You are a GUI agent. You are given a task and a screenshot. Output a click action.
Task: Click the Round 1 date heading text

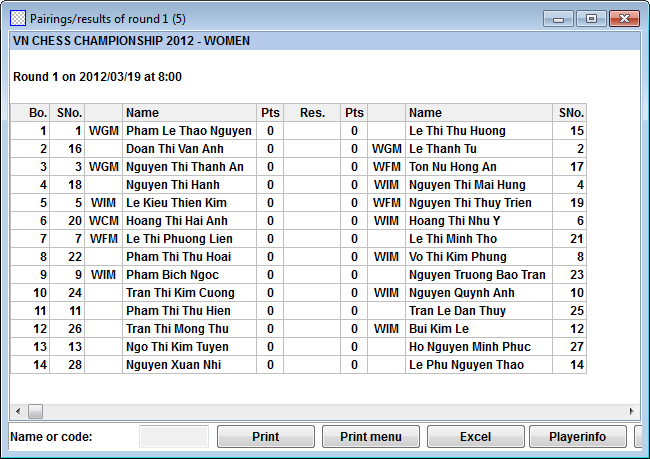(97, 77)
